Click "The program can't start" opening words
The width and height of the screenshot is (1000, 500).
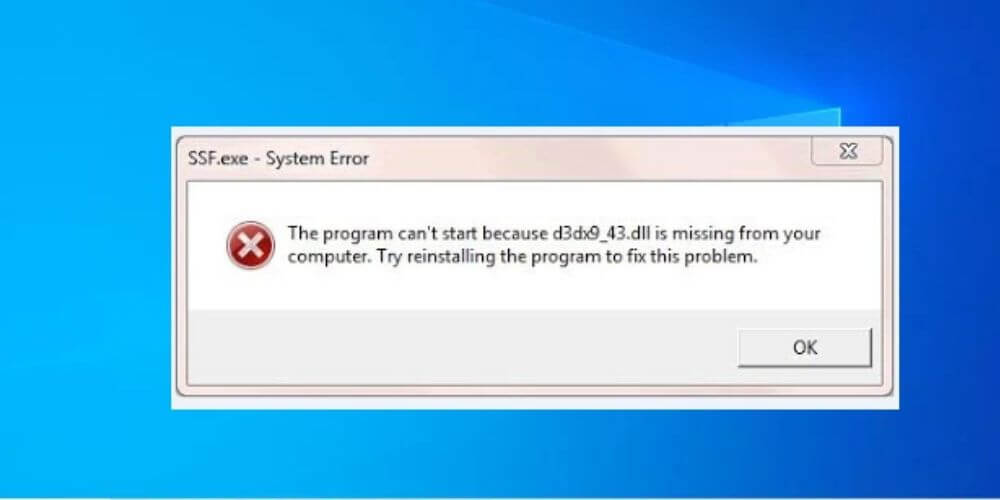pyautogui.click(x=382, y=234)
